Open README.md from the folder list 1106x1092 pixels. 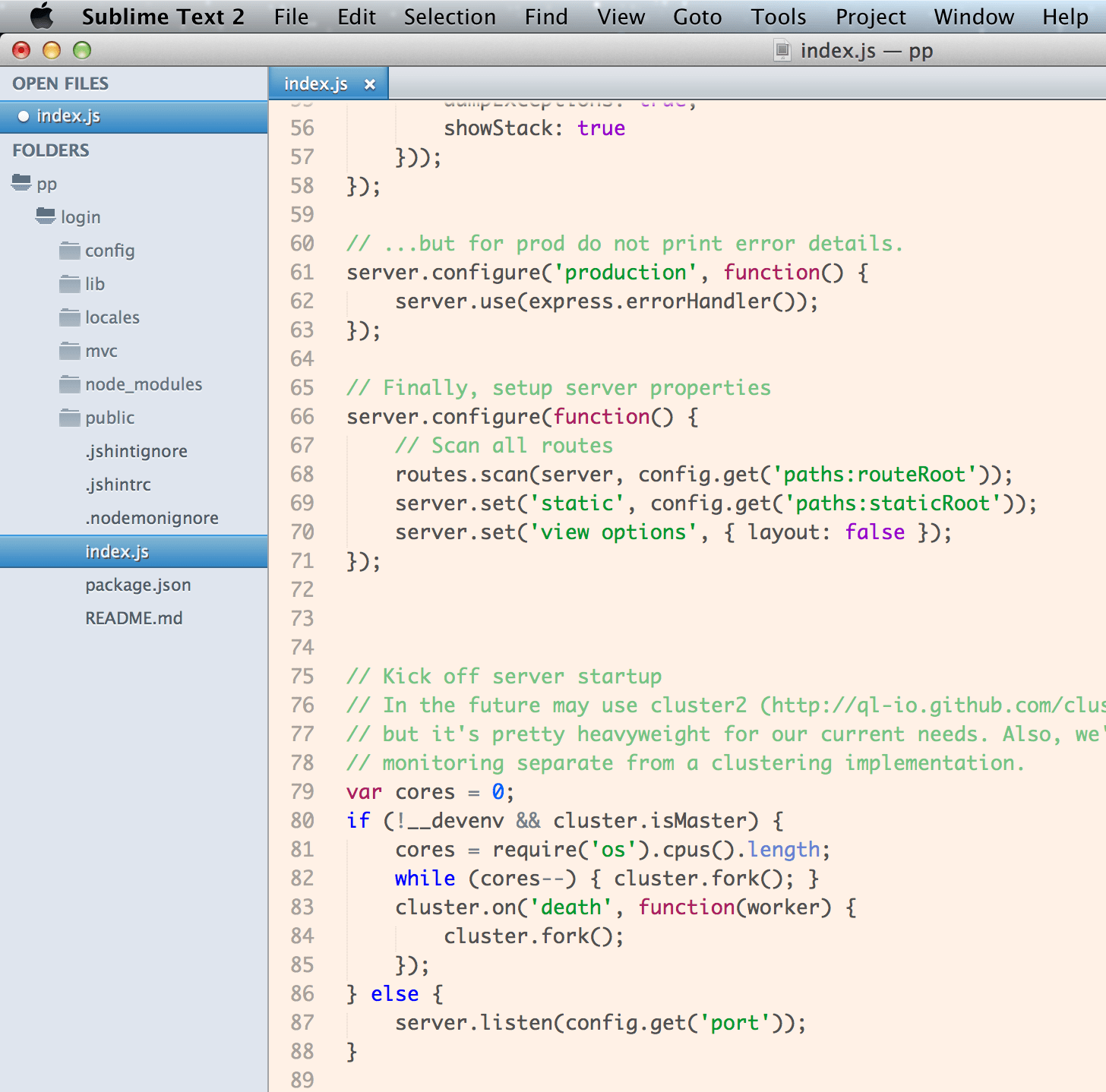point(134,618)
